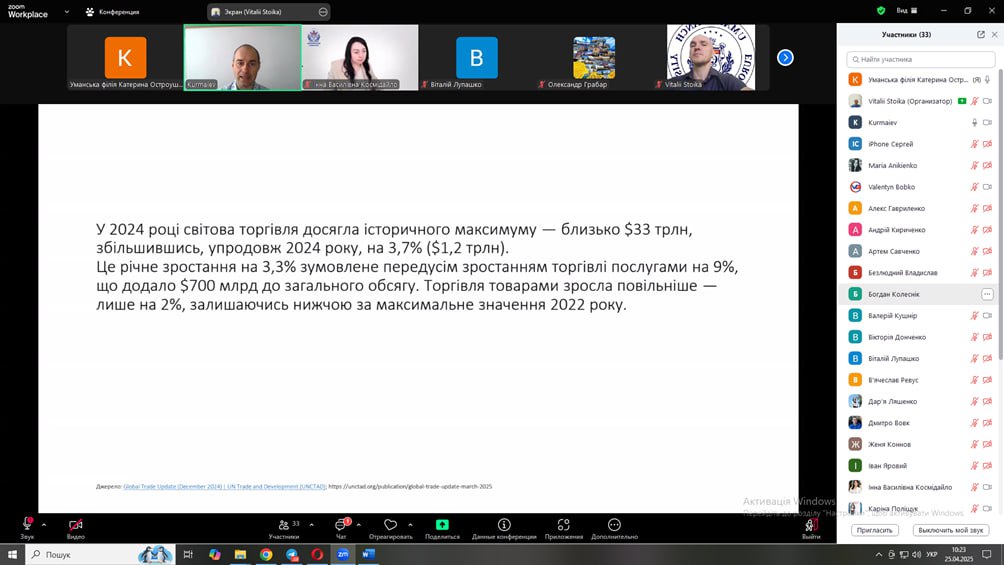Open the Чат panel icon
This screenshot has height=565, width=1004.
click(341, 525)
